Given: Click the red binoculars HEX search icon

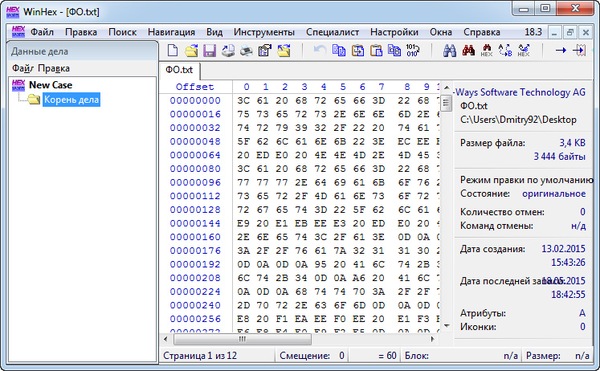Looking at the screenshot, I should [x=486, y=50].
